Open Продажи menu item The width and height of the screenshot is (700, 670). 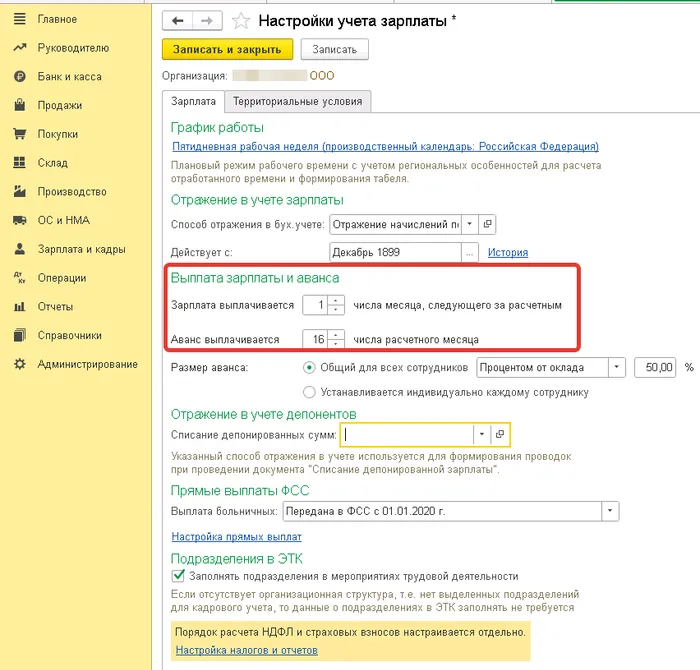coord(60,105)
